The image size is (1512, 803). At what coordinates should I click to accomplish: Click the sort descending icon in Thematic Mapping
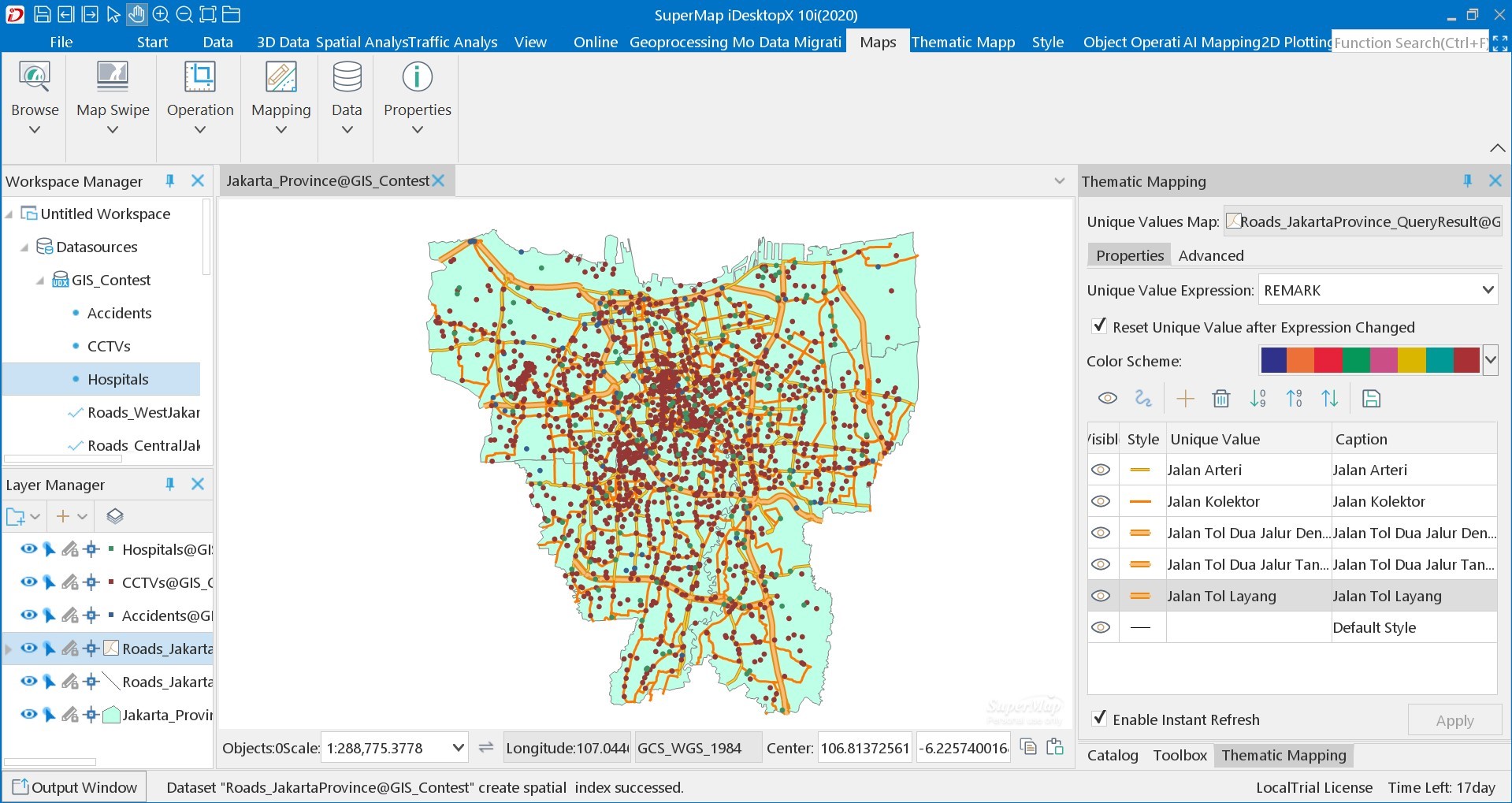(1294, 399)
